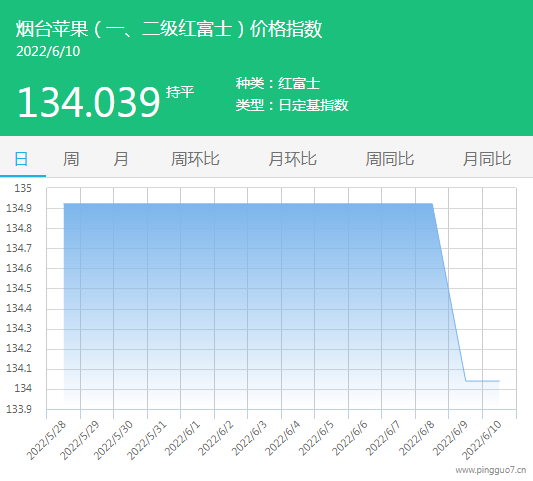Viewport: 533px width, 481px height.
Task: Open the 周同比 tab
Action: [x=390, y=159]
